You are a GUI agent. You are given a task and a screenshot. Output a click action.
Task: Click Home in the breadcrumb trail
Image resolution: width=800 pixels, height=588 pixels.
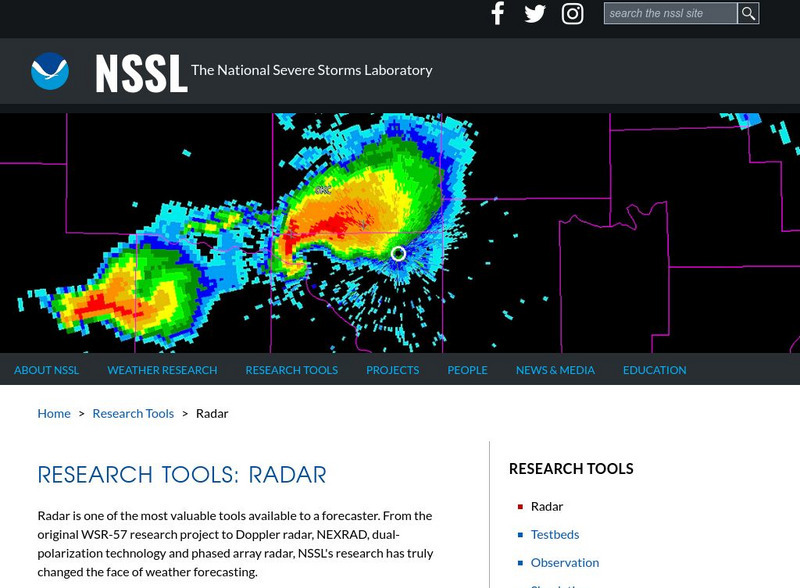click(x=54, y=413)
